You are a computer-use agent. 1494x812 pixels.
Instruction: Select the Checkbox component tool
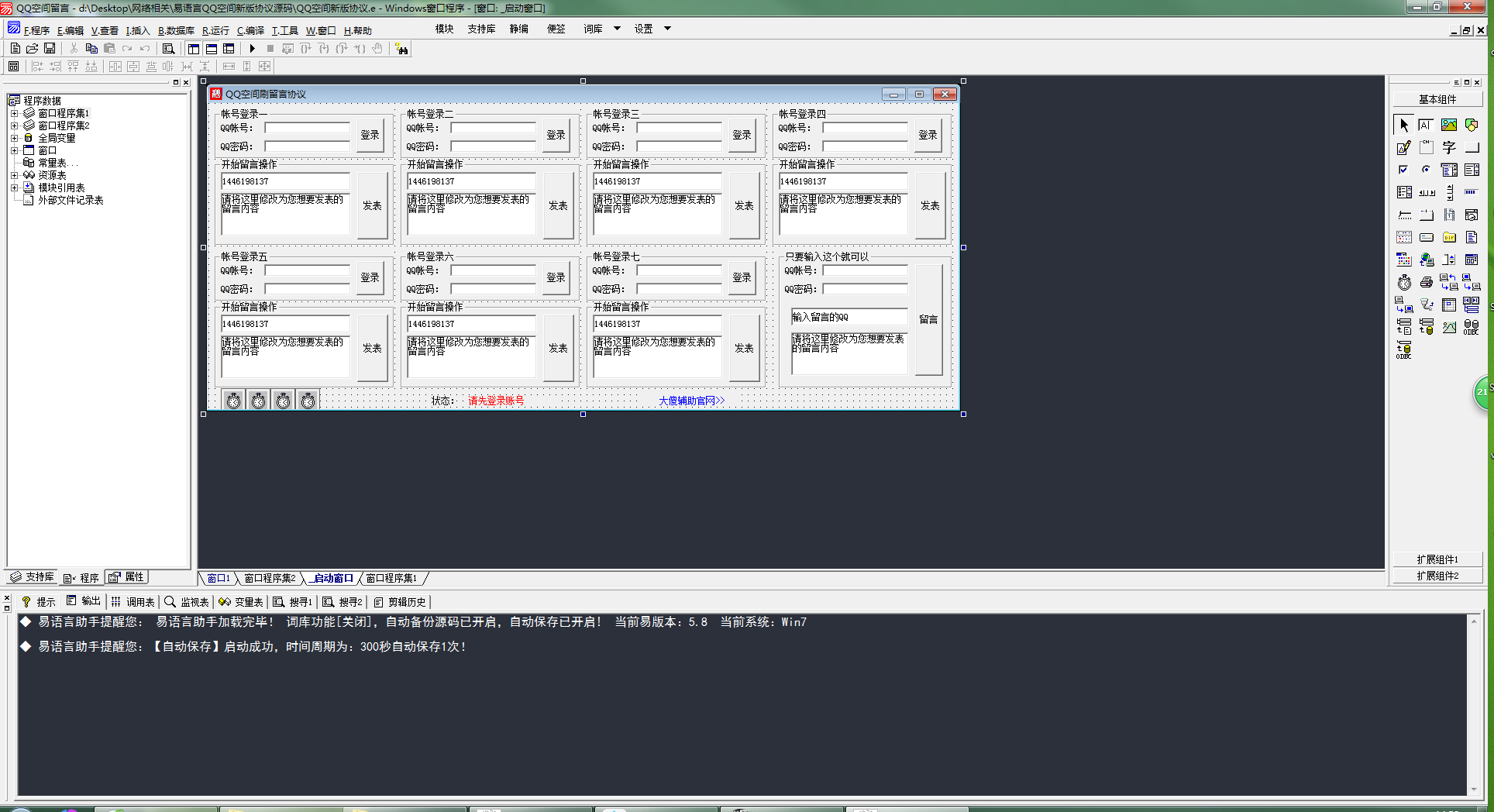click(1403, 170)
